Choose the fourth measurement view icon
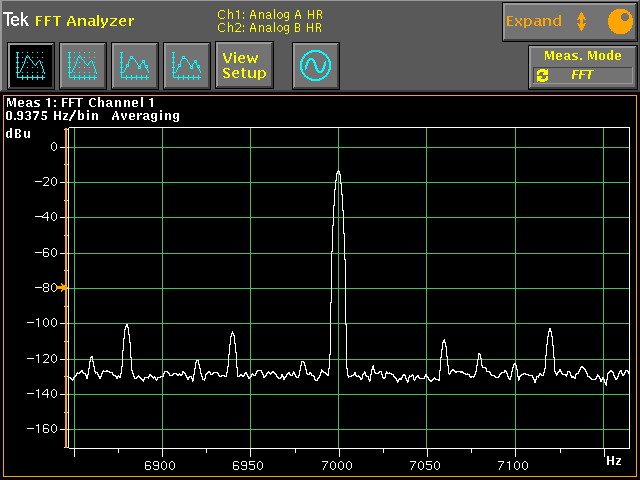Screen dimensions: 640x480 pos(186,66)
